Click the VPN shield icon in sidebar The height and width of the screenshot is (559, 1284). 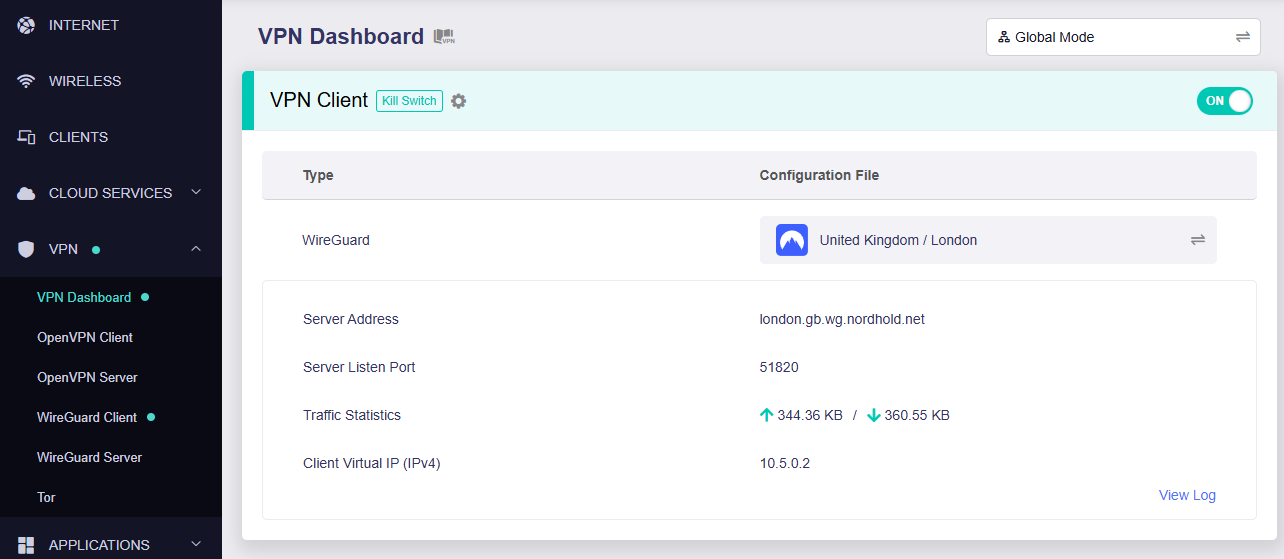click(x=26, y=249)
